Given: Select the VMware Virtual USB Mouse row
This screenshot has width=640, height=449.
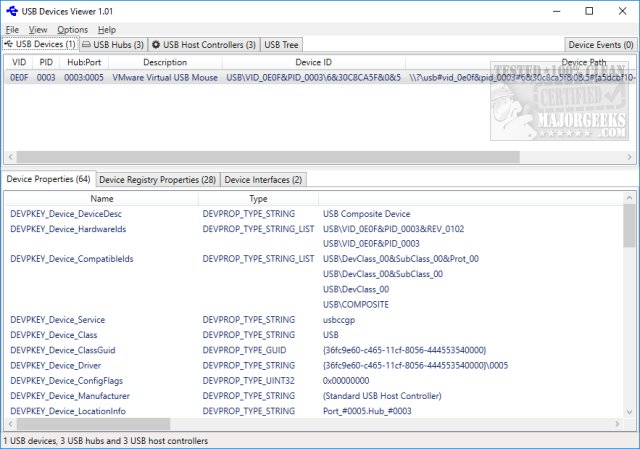Looking at the screenshot, I should (x=164, y=76).
